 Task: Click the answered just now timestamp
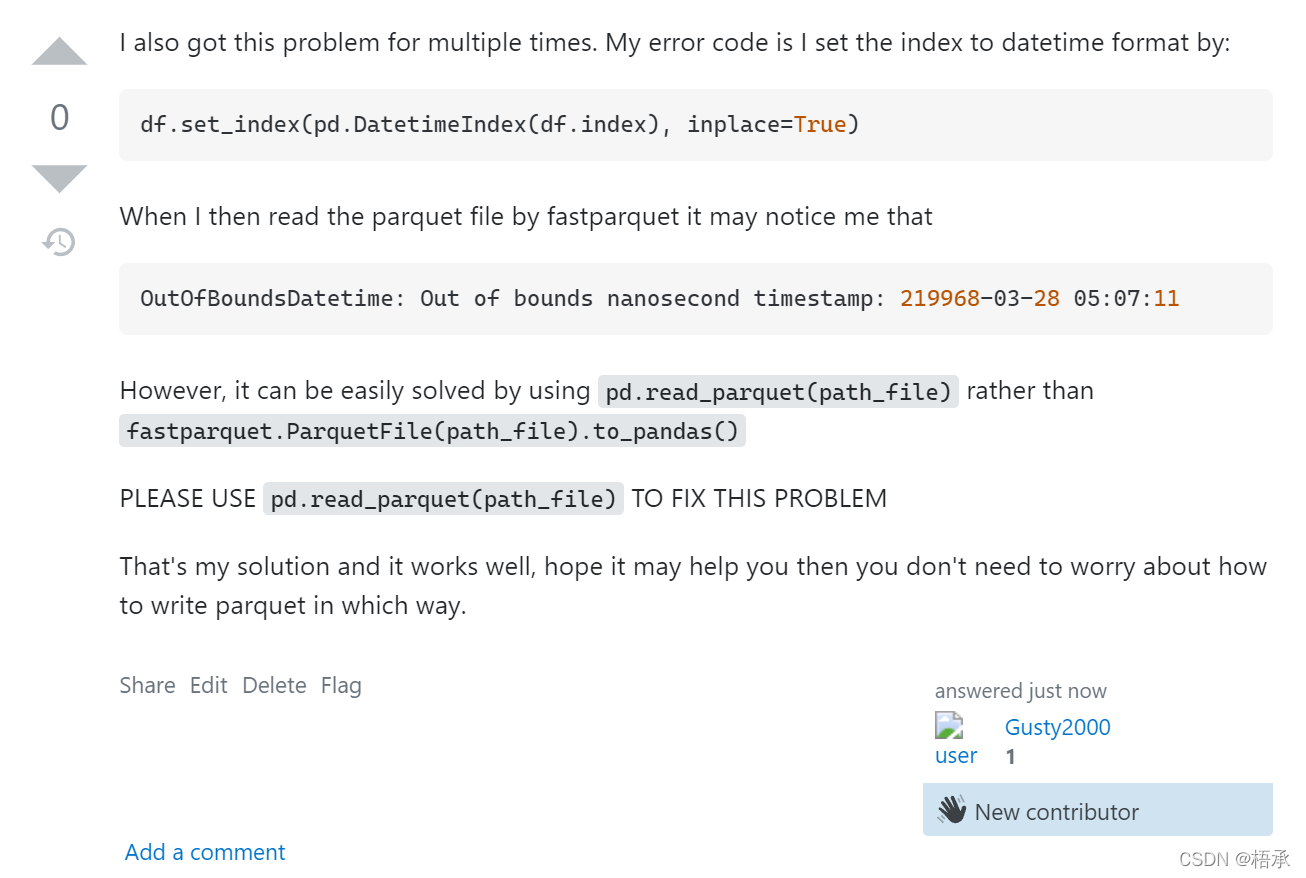(1020, 690)
